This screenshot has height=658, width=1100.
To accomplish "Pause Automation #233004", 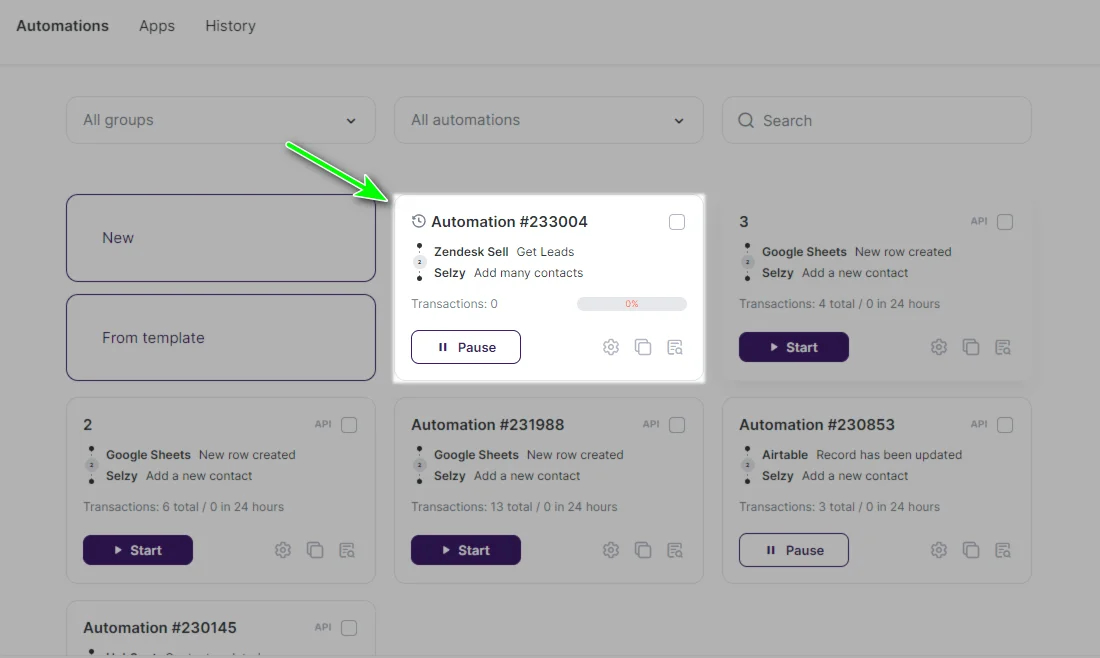I will click(x=465, y=346).
